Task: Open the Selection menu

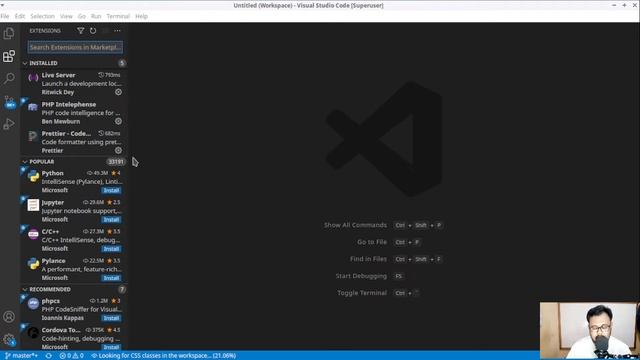Action: tap(42, 16)
